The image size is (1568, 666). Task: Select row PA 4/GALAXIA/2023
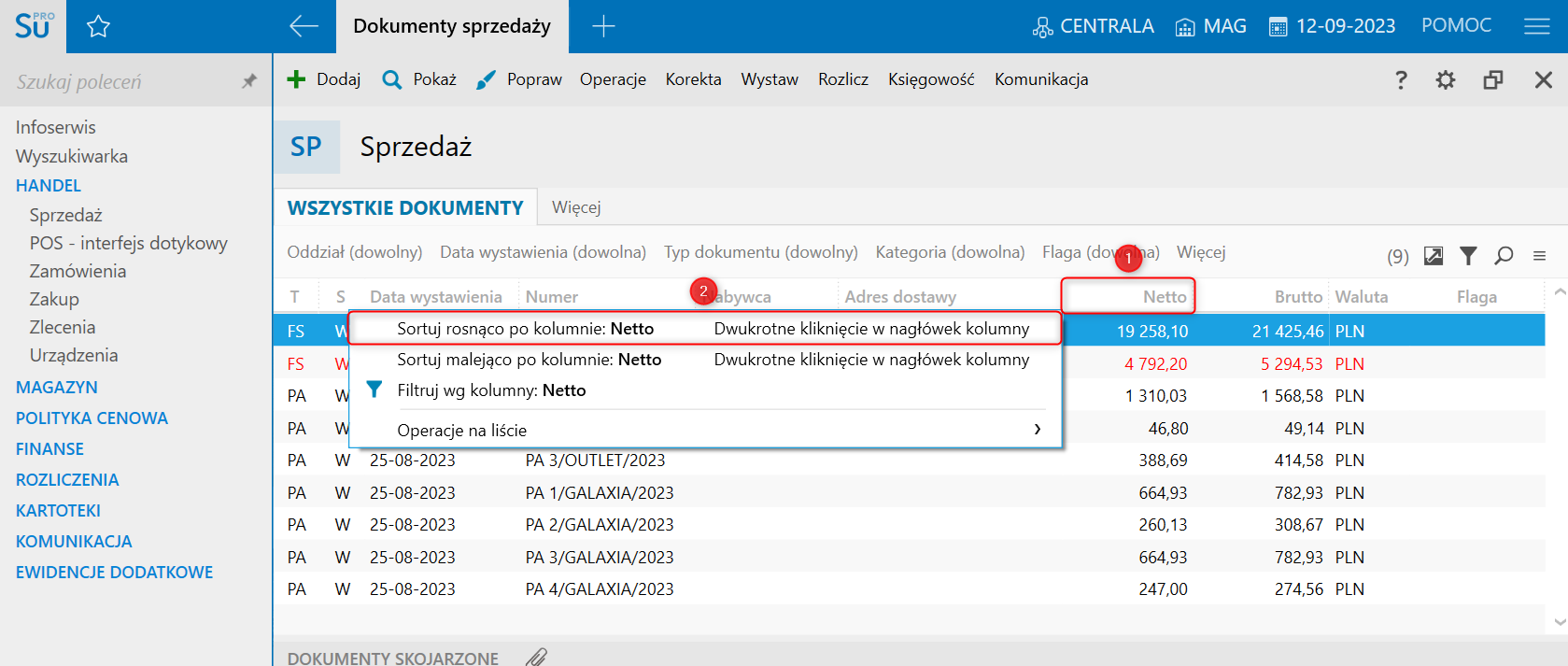909,588
